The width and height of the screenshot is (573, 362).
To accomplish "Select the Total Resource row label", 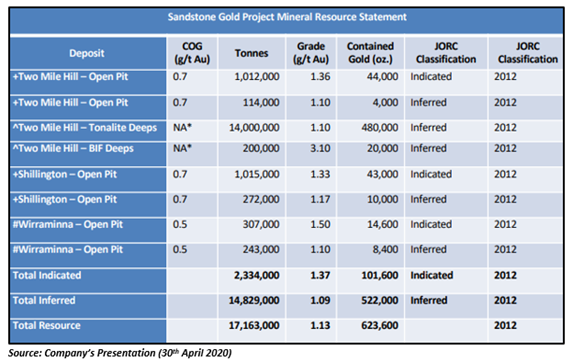I will pos(46,325).
